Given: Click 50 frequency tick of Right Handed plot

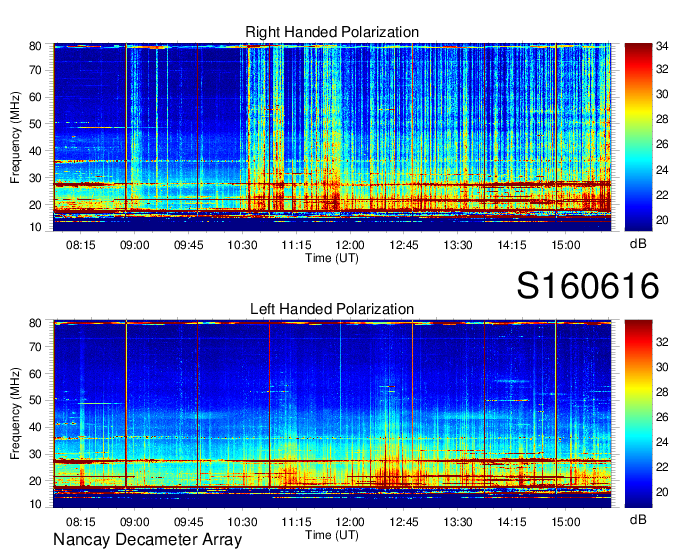Looking at the screenshot, I should (35, 124).
